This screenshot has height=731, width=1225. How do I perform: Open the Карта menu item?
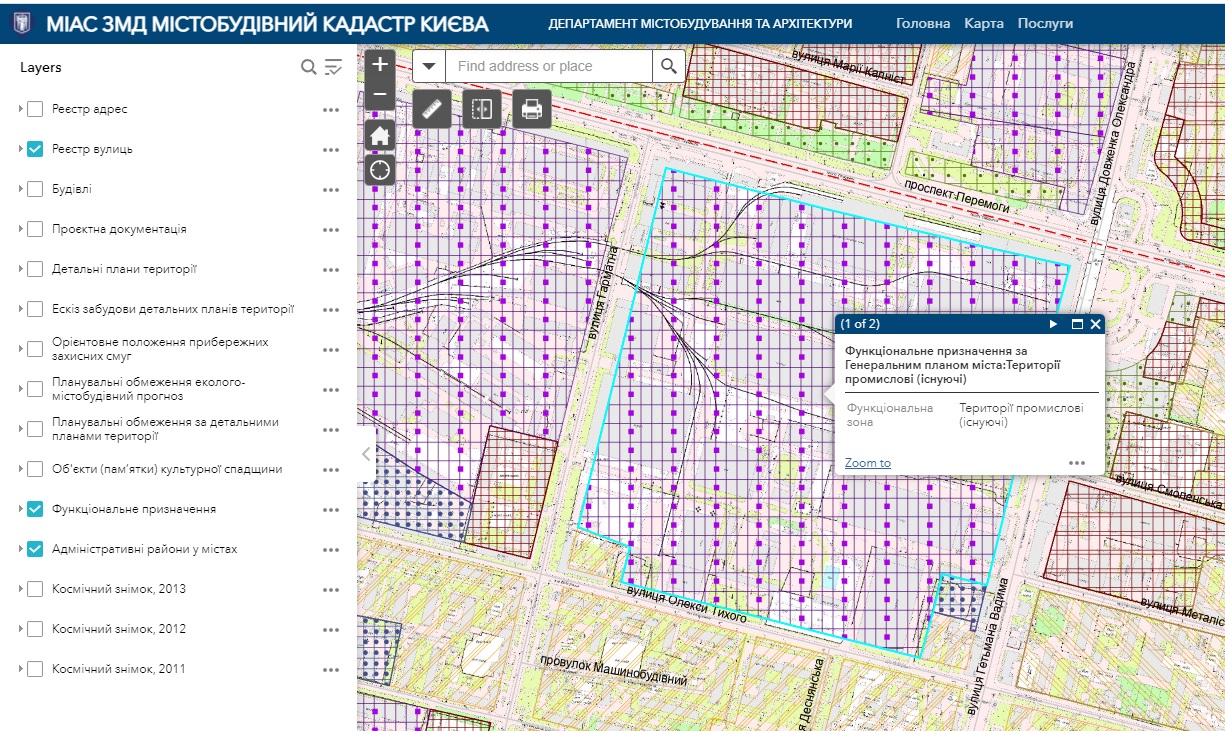pos(984,23)
